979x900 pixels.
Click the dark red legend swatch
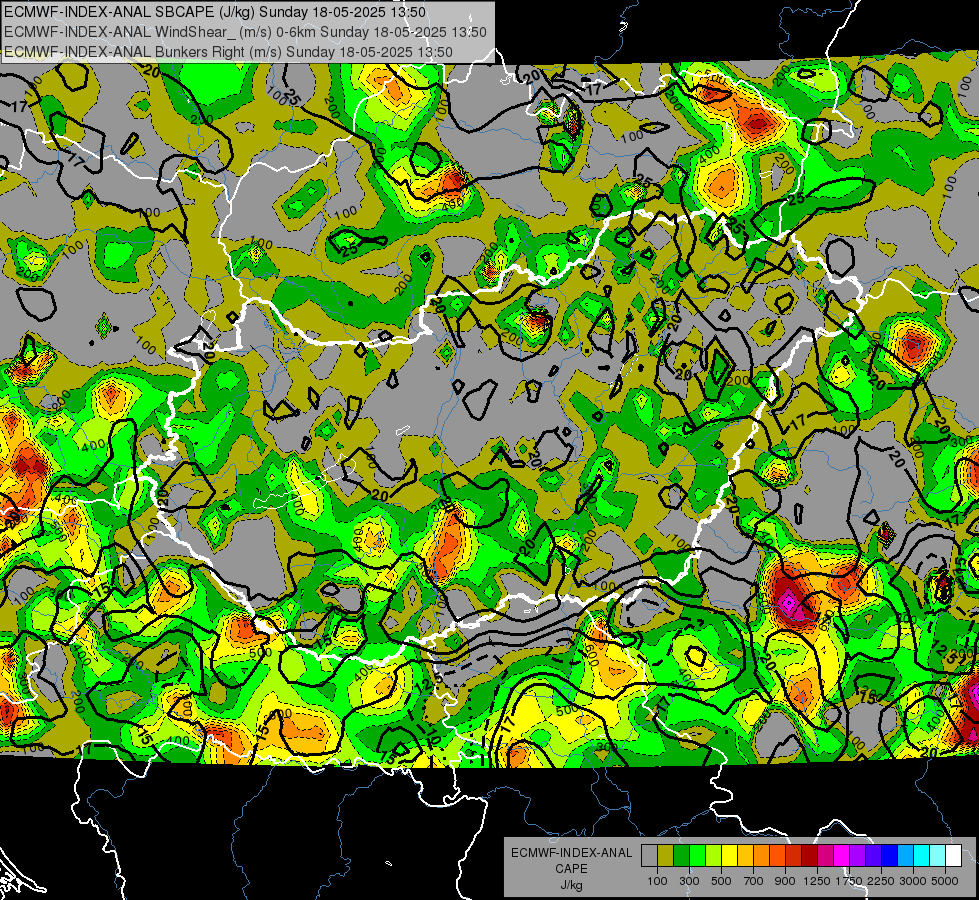click(810, 855)
